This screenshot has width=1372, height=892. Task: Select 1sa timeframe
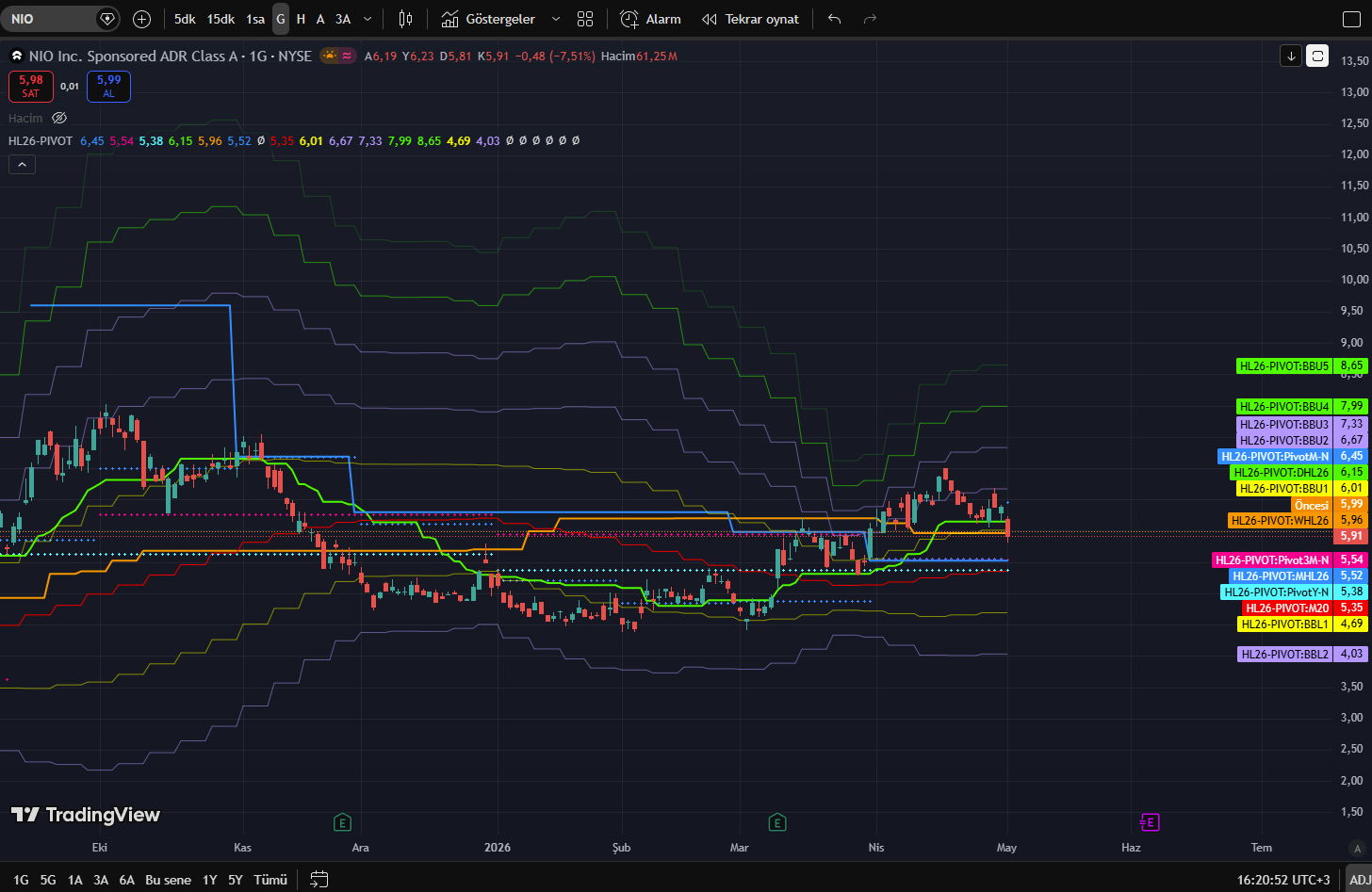[255, 19]
